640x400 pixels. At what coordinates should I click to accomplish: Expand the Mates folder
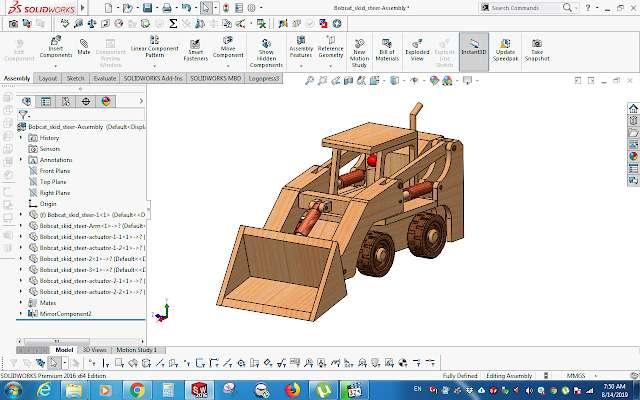pyautogui.click(x=21, y=302)
